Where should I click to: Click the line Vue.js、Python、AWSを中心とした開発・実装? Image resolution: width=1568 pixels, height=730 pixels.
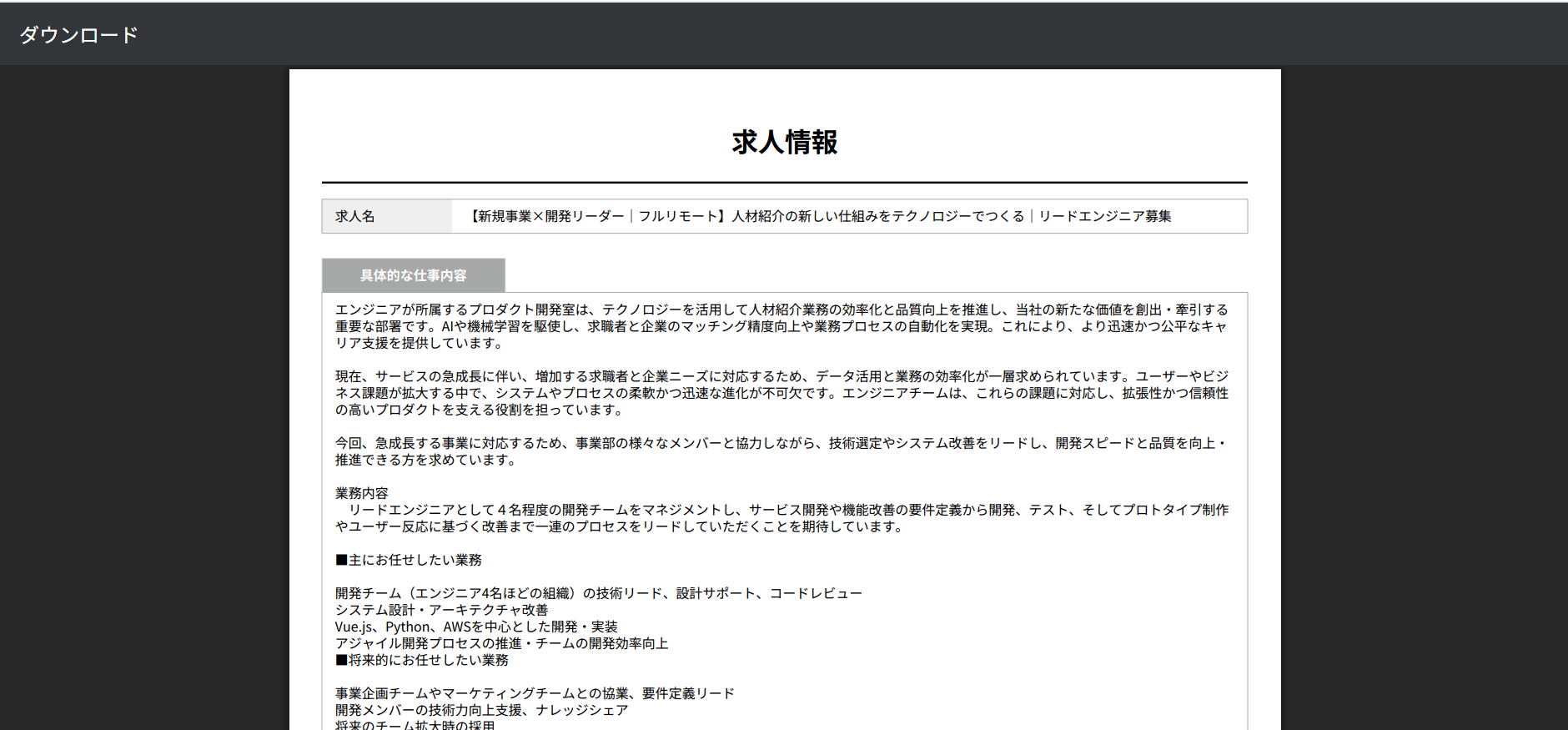[x=476, y=627]
